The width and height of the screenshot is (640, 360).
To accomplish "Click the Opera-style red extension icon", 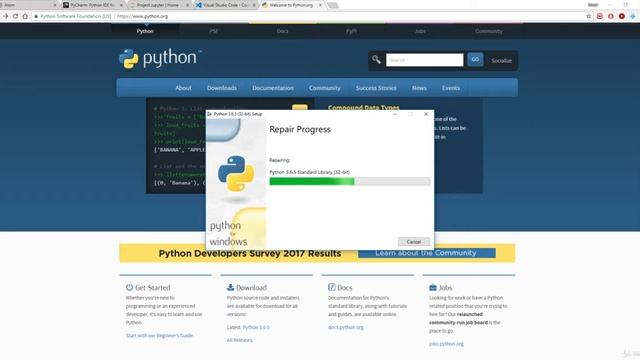I will tap(611, 16).
